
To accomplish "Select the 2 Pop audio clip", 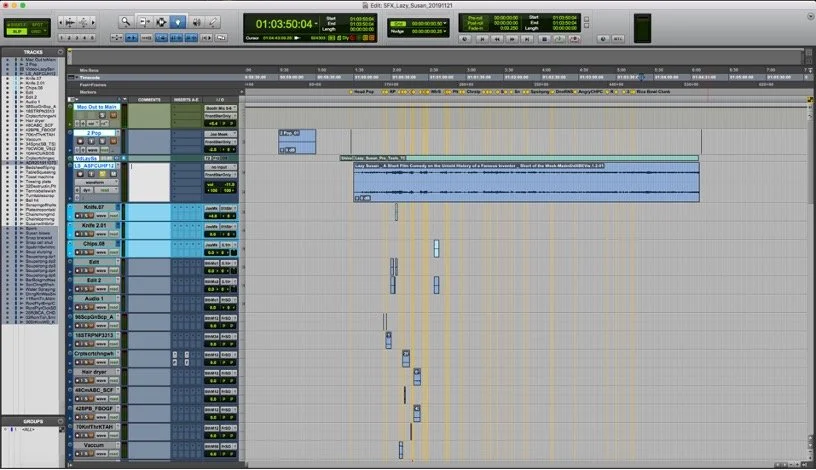I will (x=297, y=142).
